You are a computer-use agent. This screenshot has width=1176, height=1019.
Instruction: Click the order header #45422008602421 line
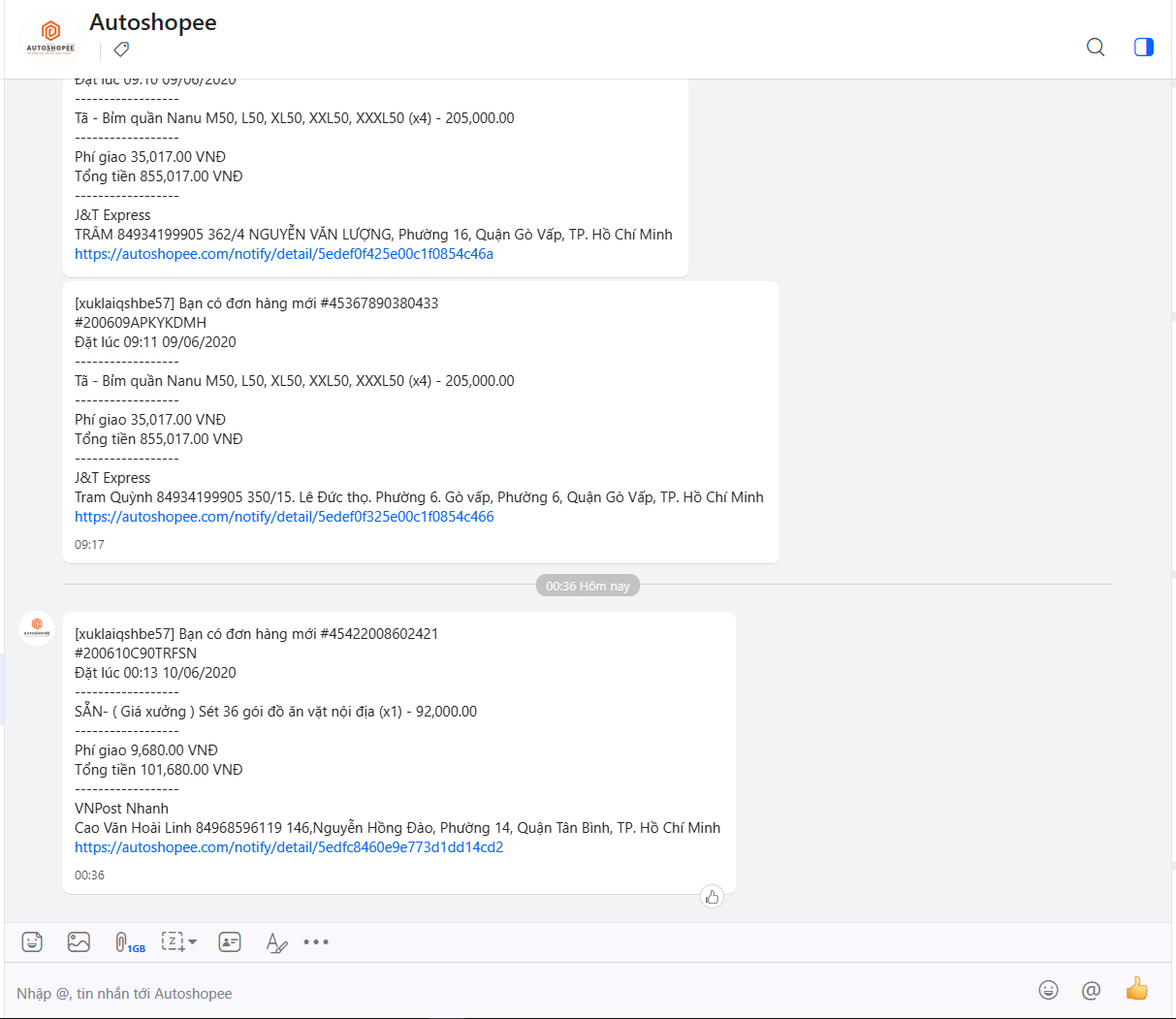[x=256, y=634]
